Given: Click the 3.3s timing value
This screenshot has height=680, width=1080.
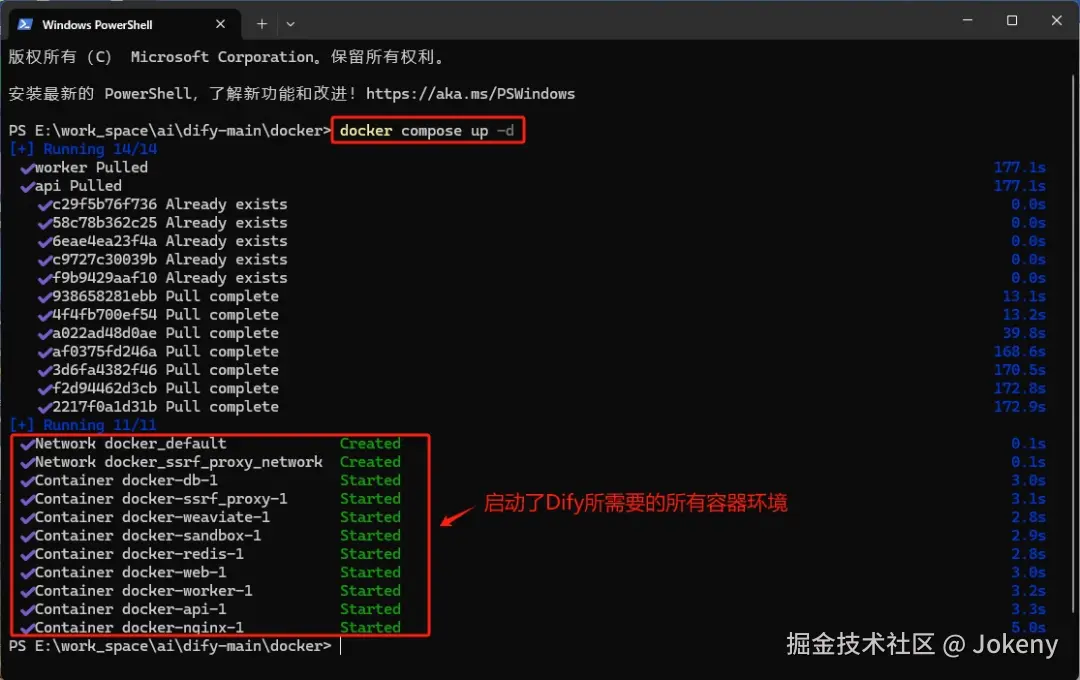Looking at the screenshot, I should (1028, 609).
